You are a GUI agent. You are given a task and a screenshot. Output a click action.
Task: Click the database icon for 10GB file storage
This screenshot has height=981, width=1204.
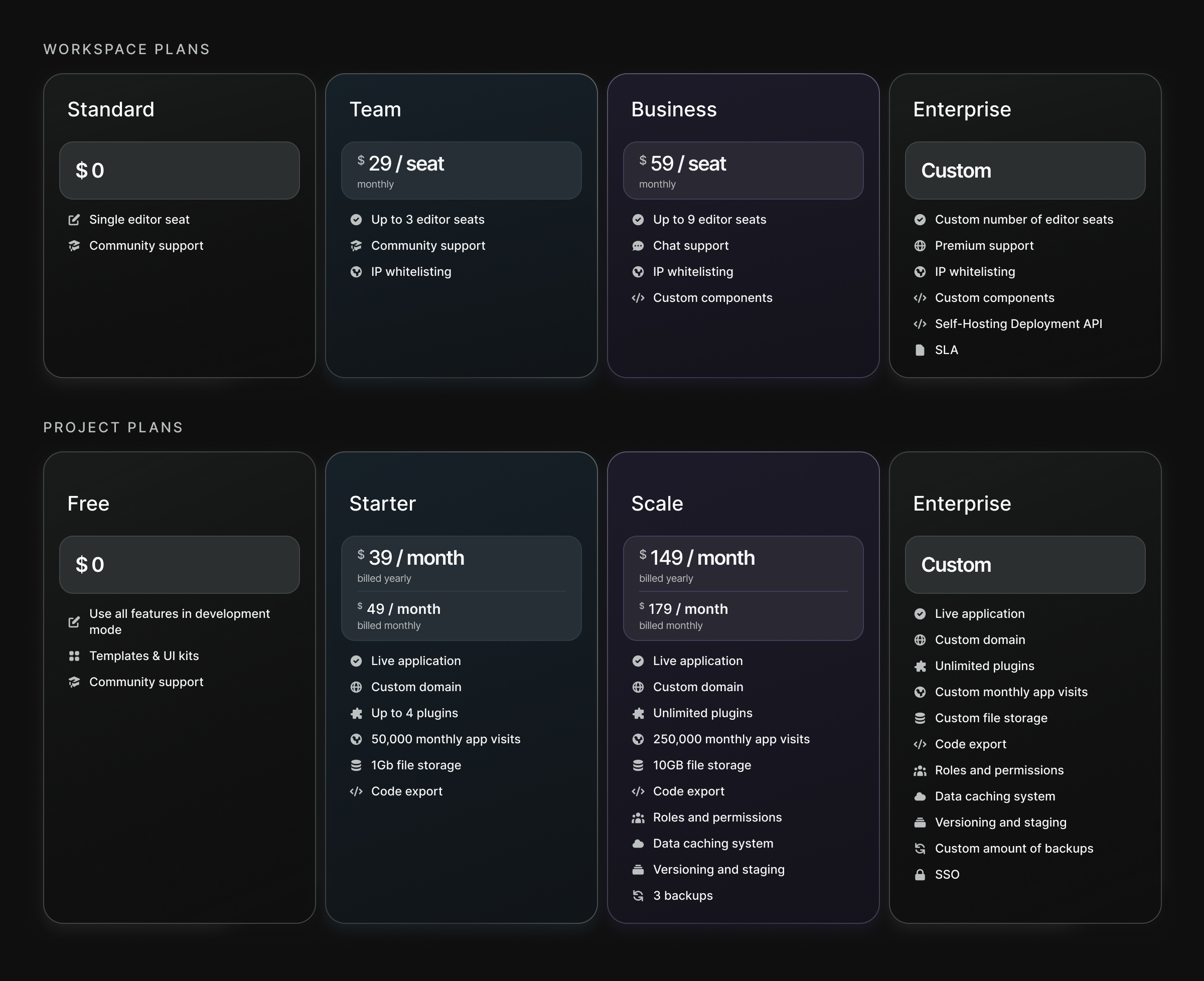(x=638, y=765)
